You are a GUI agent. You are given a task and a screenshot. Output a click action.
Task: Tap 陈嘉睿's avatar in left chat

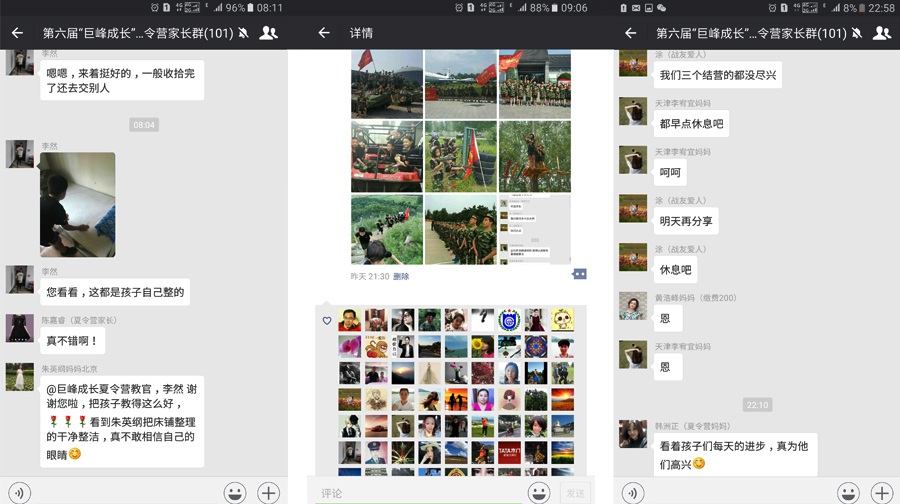tap(20, 328)
